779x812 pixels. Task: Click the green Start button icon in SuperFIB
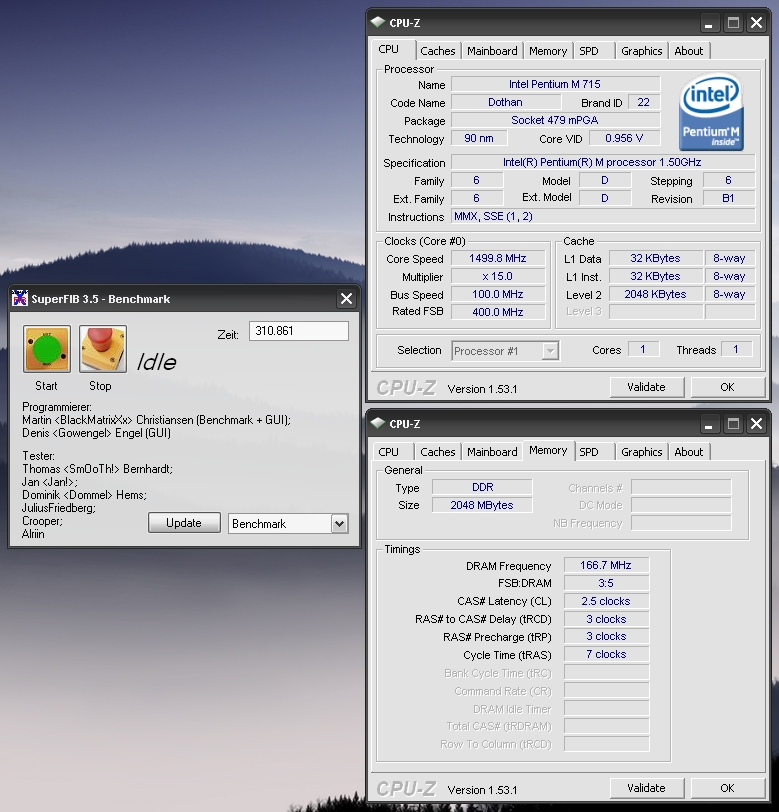(x=47, y=349)
